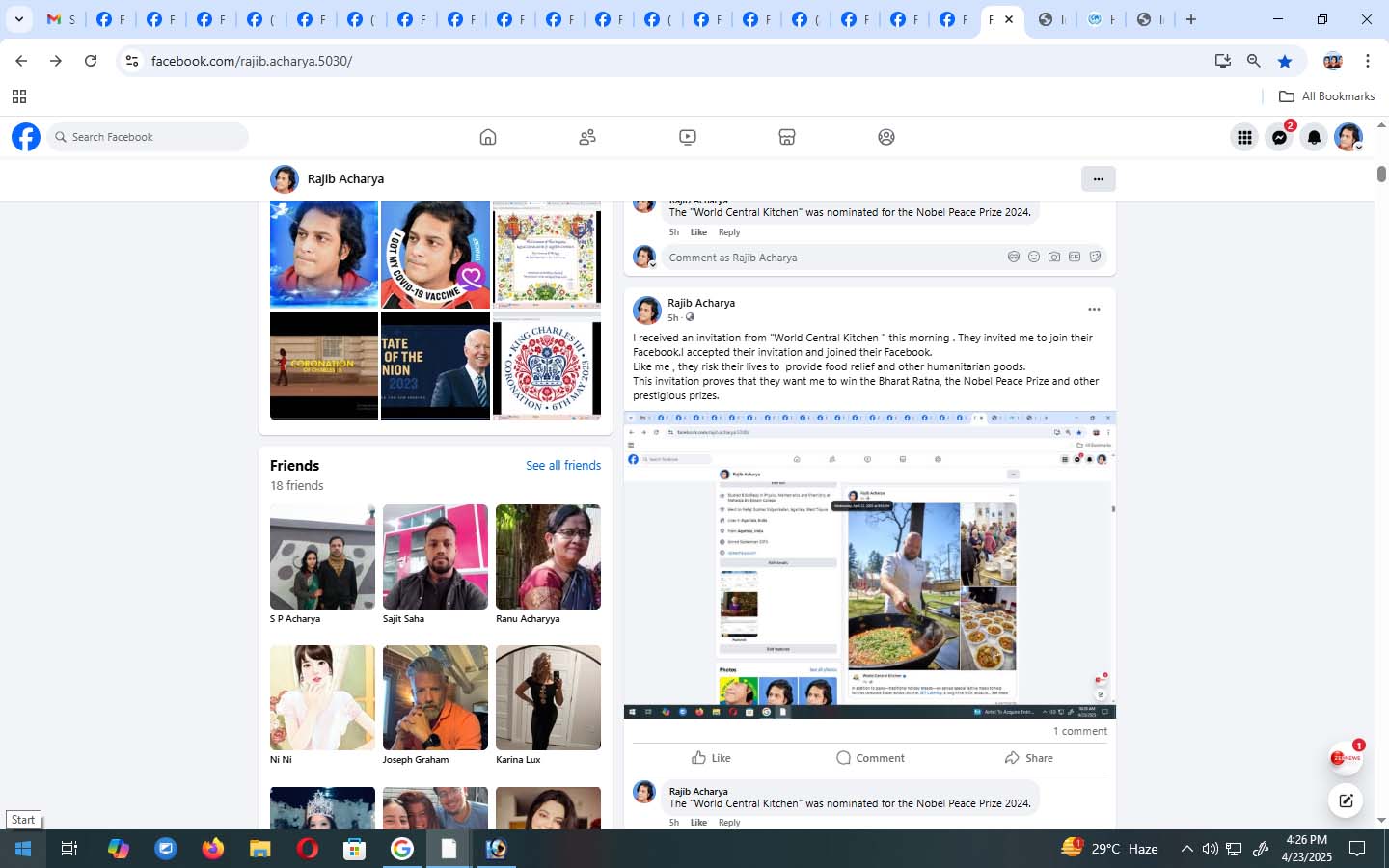Screen dimensions: 1389x868
Task: Click install app icon in address bar
Action: pos(1223,61)
